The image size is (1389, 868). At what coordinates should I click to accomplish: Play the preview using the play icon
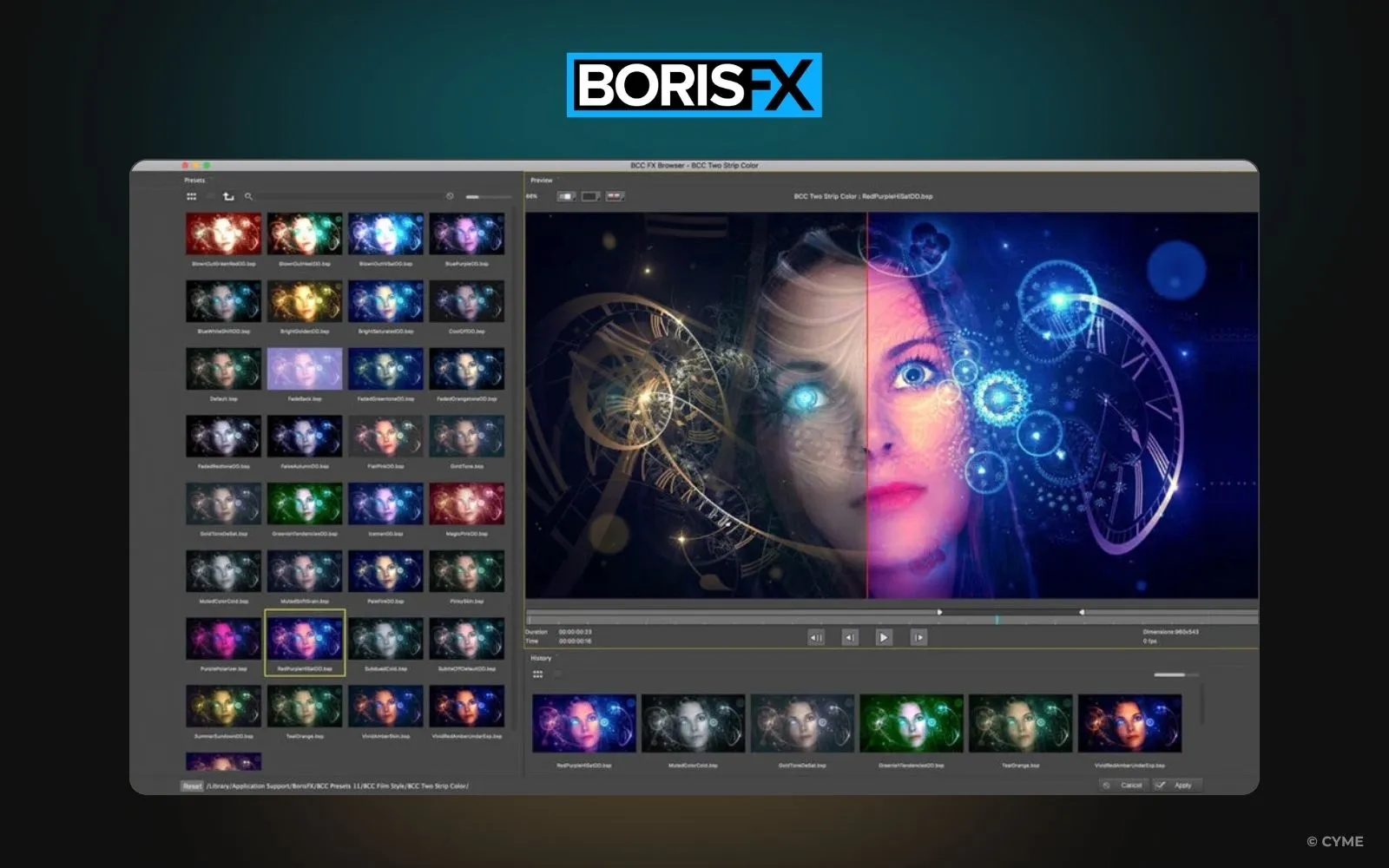[884, 637]
